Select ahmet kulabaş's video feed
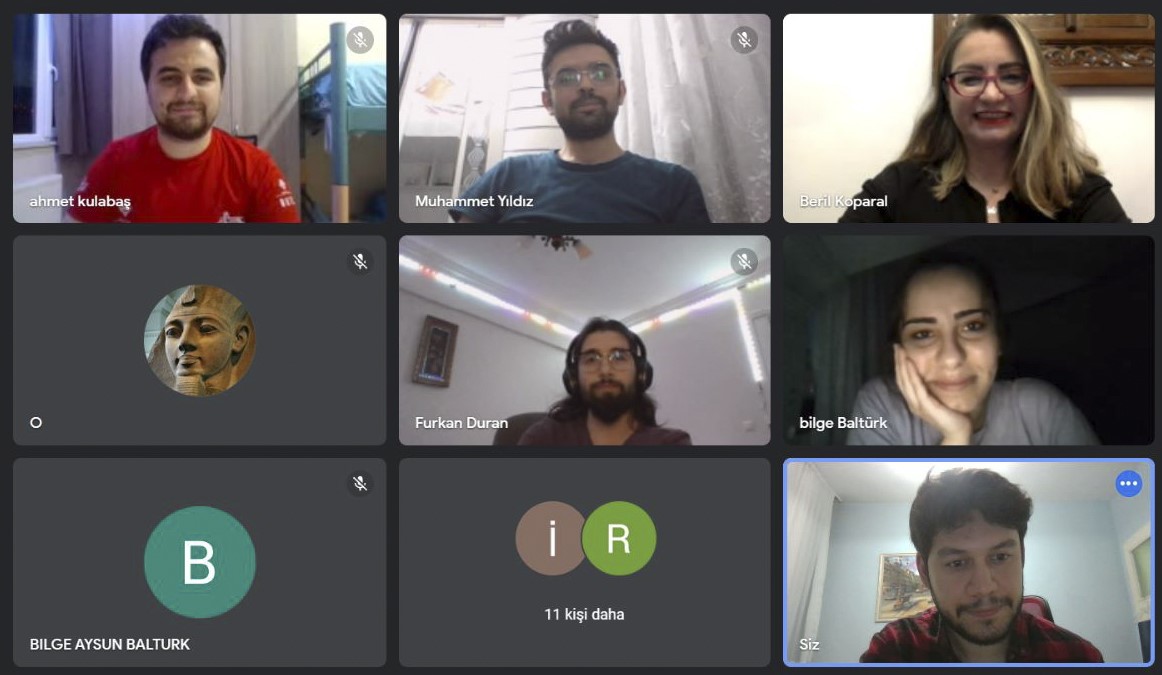The width and height of the screenshot is (1162, 675). pos(199,119)
